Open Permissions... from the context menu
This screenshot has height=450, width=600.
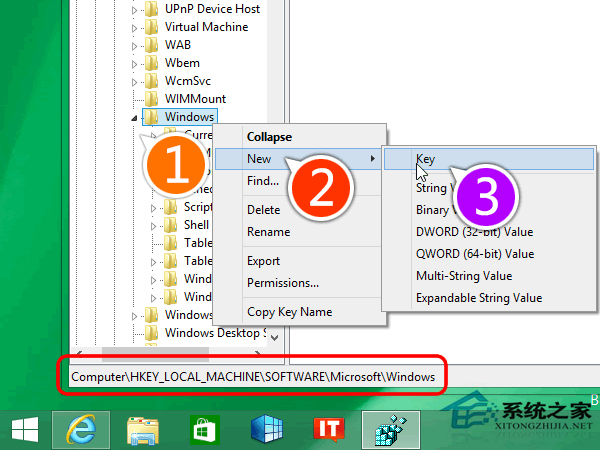pos(283,282)
